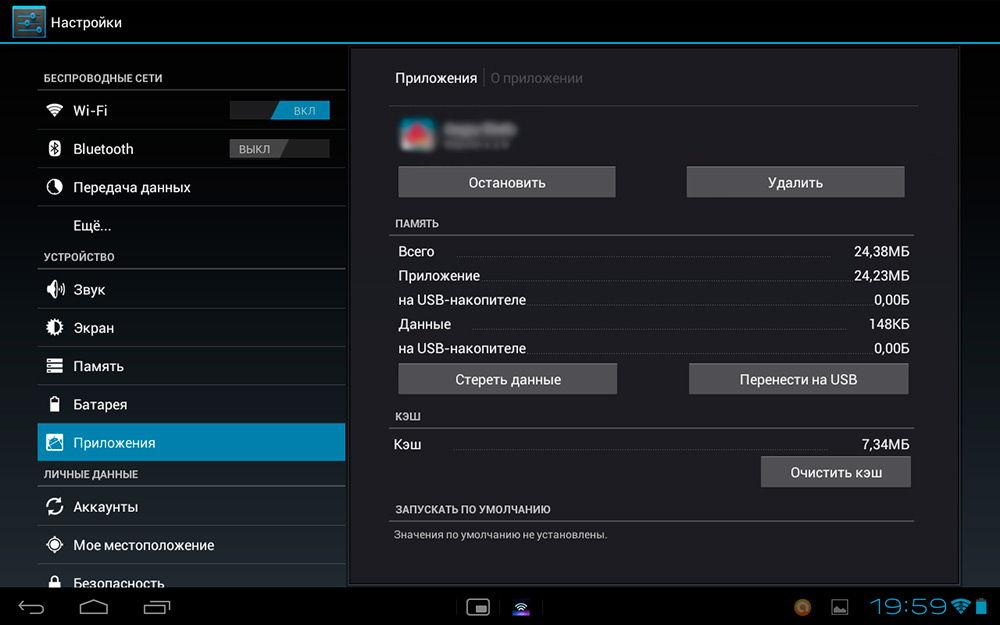
Task: Open Передача данных settings
Action: (x=131, y=187)
